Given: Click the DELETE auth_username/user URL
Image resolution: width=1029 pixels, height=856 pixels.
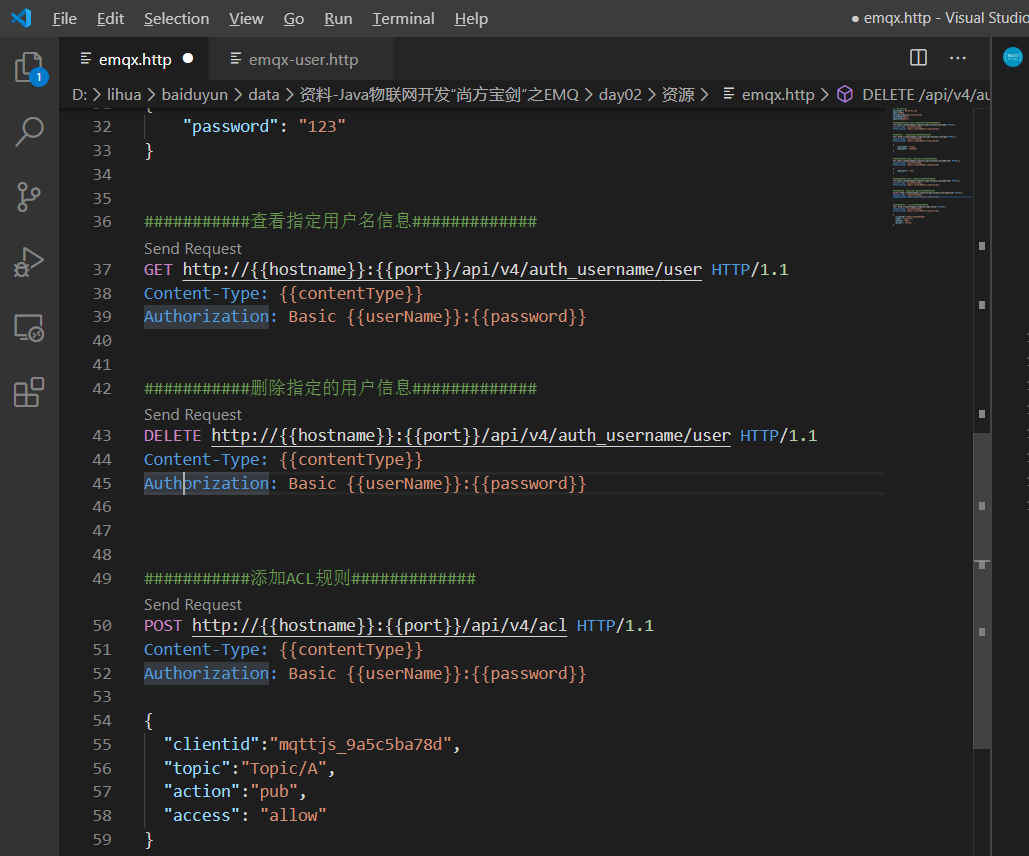Looking at the screenshot, I should coord(471,436).
